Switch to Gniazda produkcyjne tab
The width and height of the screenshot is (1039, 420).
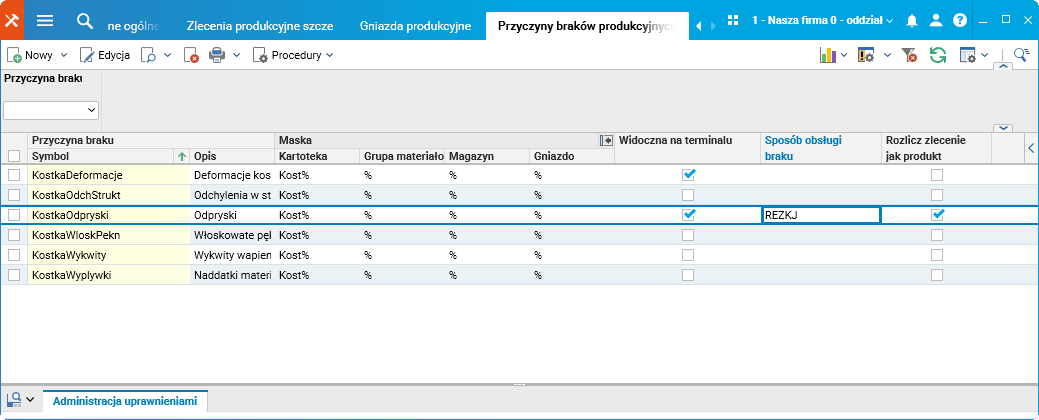tap(415, 26)
